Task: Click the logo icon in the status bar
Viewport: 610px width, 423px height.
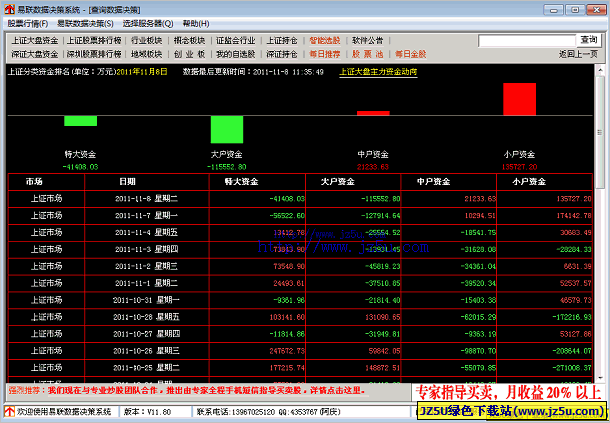Action: point(9,411)
